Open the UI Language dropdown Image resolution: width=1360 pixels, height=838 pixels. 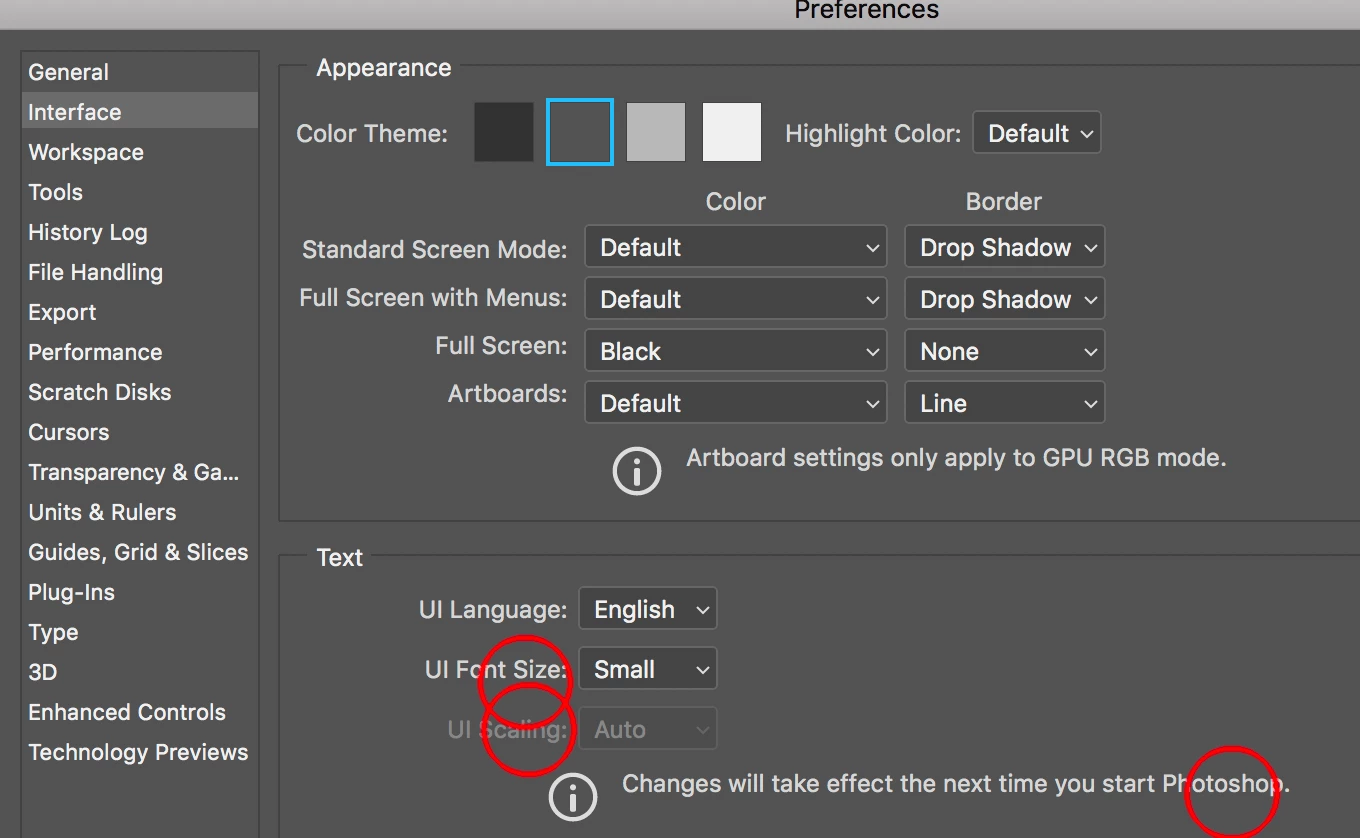647,608
